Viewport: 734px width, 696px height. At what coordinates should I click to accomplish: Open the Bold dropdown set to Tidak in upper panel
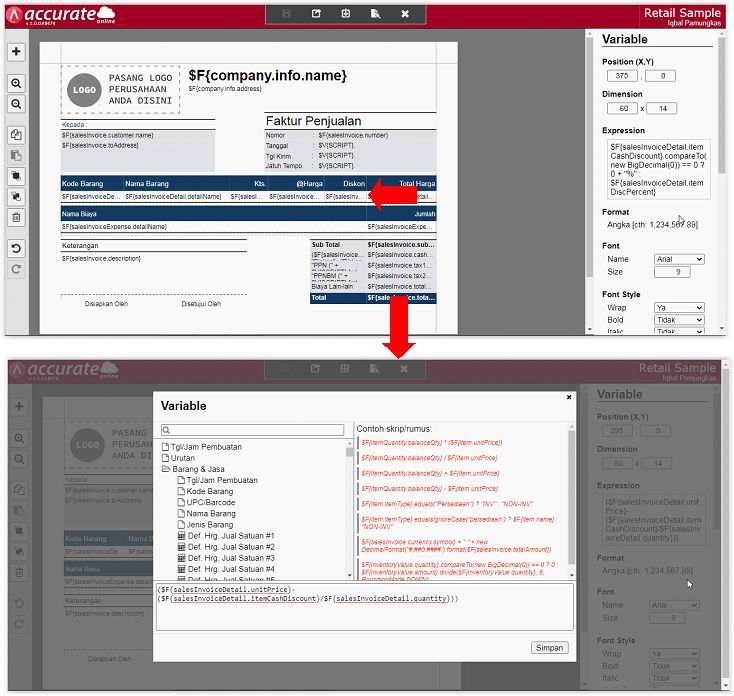tap(679, 320)
